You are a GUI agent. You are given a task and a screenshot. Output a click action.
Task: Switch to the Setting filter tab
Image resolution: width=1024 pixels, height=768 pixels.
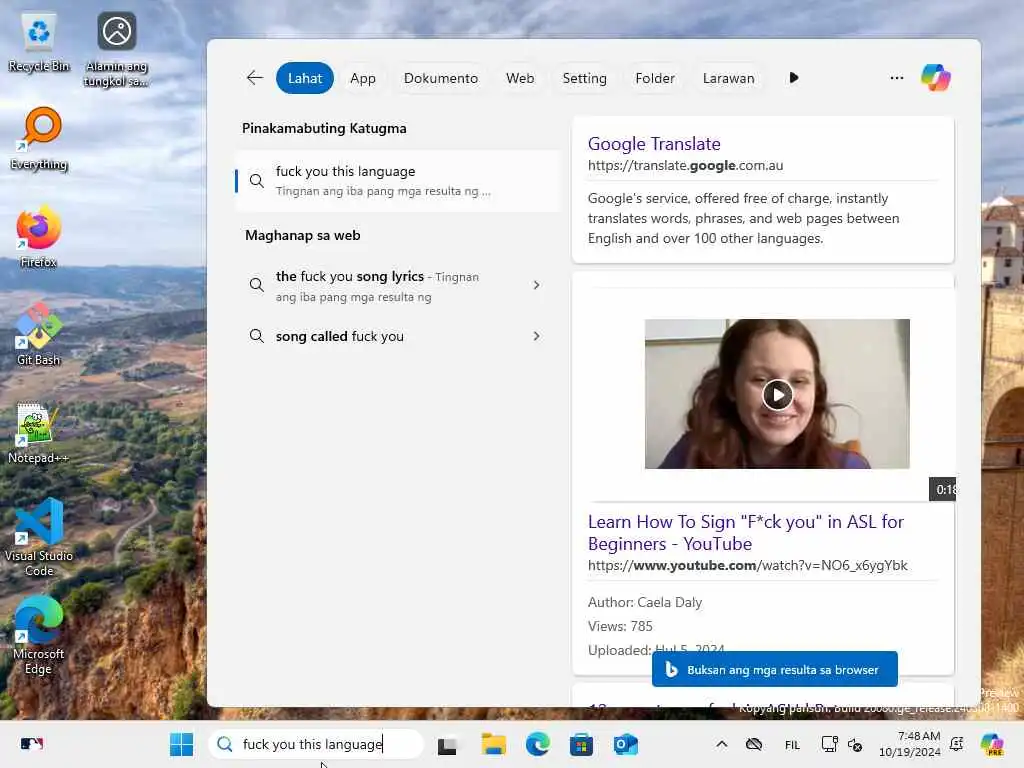coord(584,78)
